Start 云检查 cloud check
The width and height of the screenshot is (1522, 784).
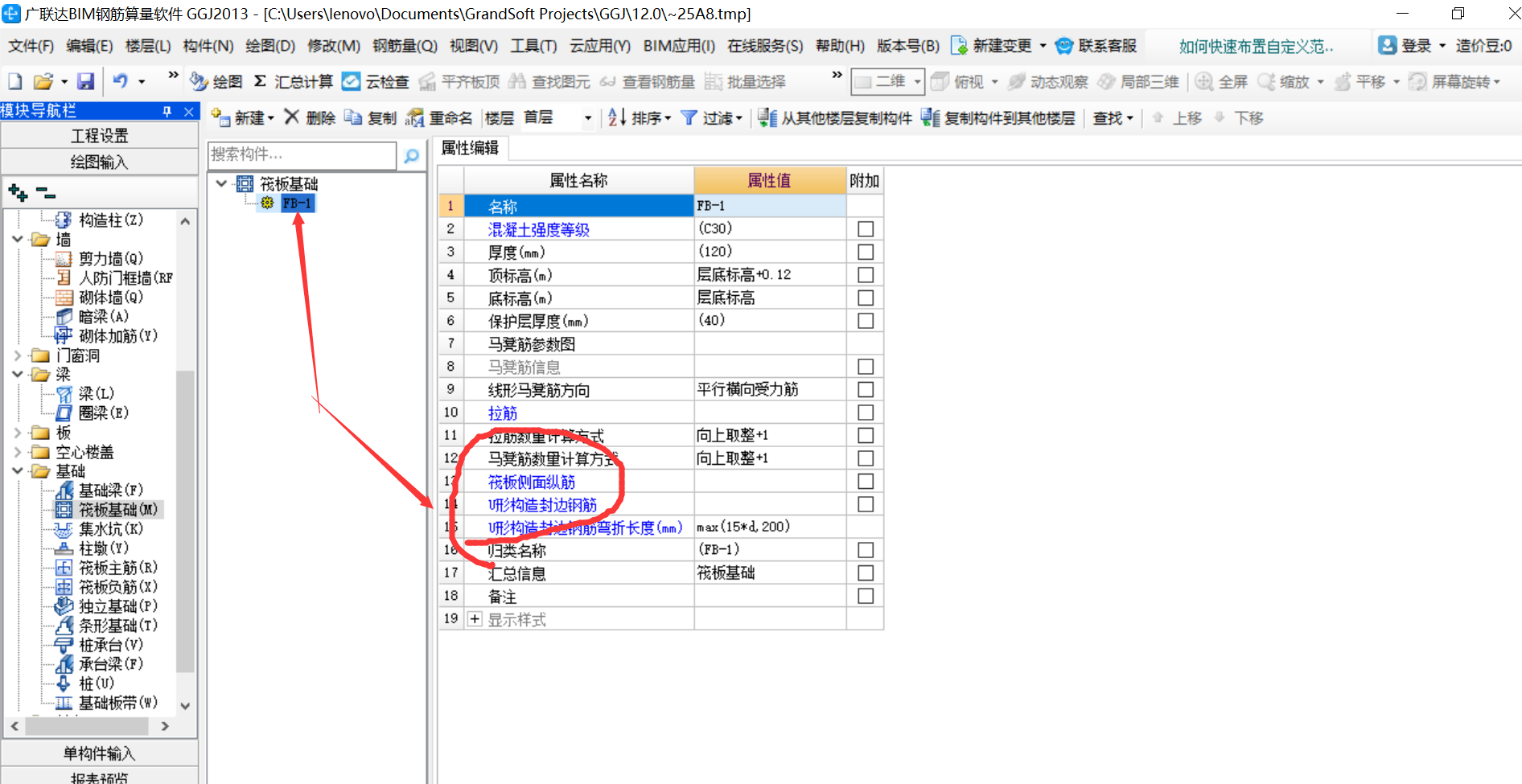[x=376, y=81]
